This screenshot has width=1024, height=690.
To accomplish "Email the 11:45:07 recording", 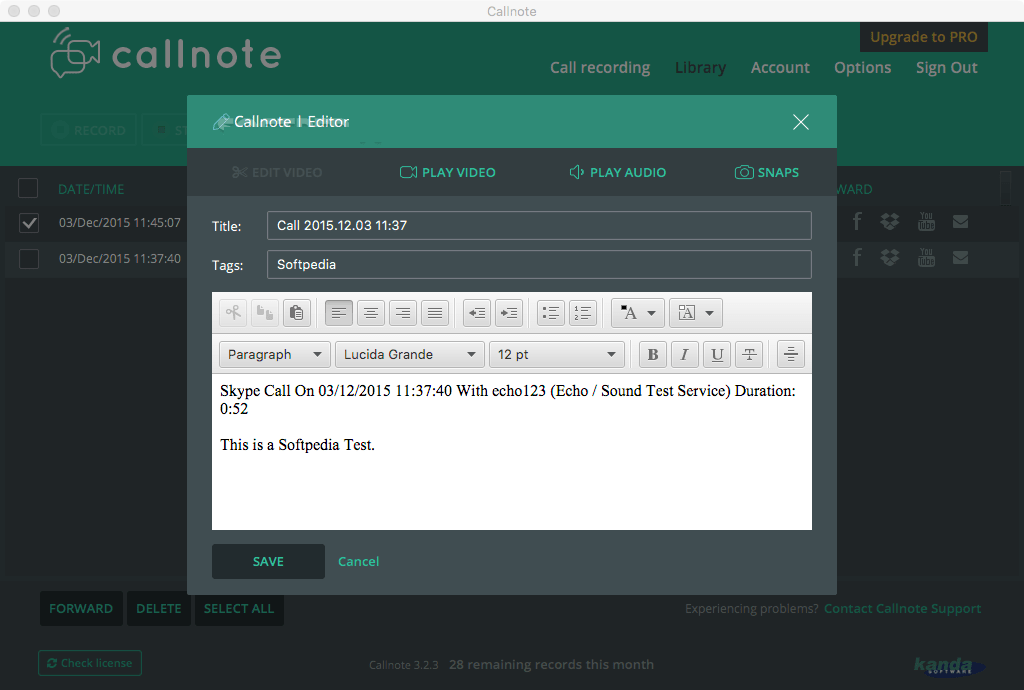I will pos(960,222).
